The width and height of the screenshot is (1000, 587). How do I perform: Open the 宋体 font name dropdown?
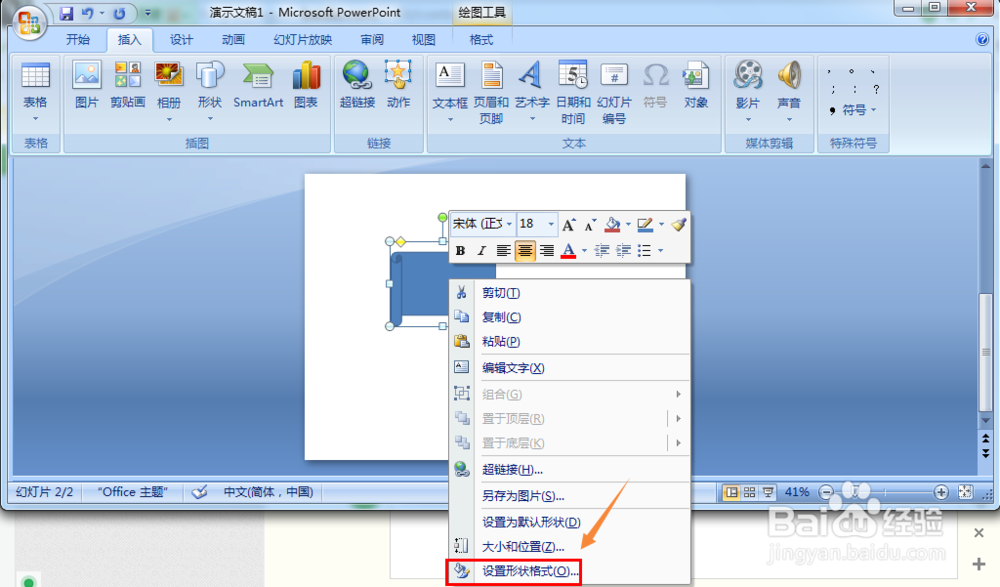click(x=482, y=224)
